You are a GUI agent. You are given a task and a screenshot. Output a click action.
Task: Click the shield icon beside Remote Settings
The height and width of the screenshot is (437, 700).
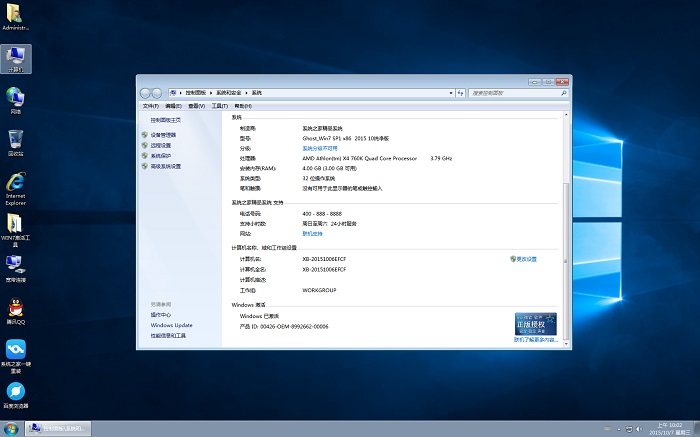145,145
